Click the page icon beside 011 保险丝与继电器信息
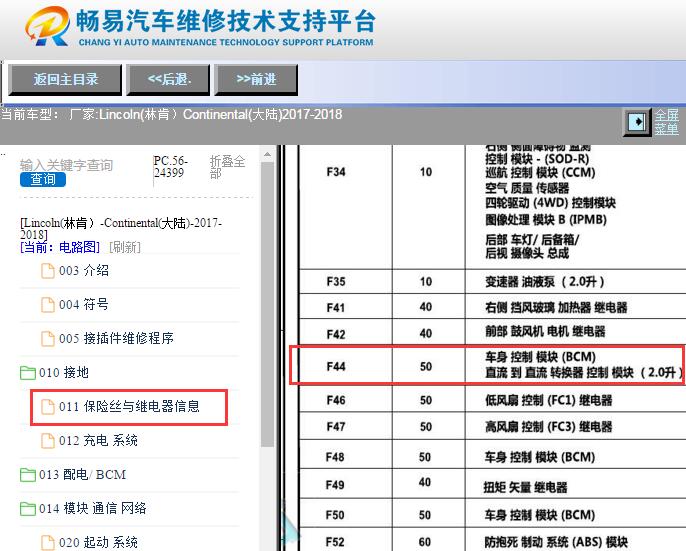Screen dimensions: 686x551 click(48, 407)
